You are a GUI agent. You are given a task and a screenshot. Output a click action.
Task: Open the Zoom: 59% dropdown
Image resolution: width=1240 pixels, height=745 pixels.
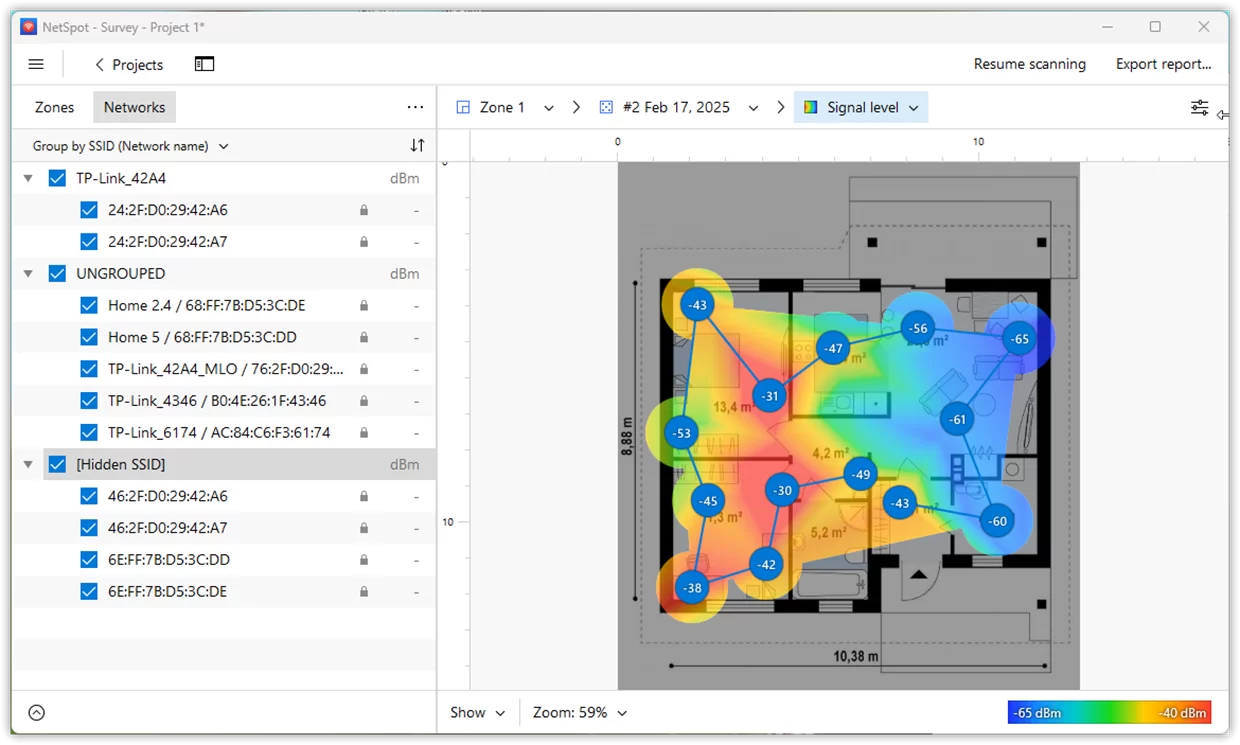coord(580,713)
